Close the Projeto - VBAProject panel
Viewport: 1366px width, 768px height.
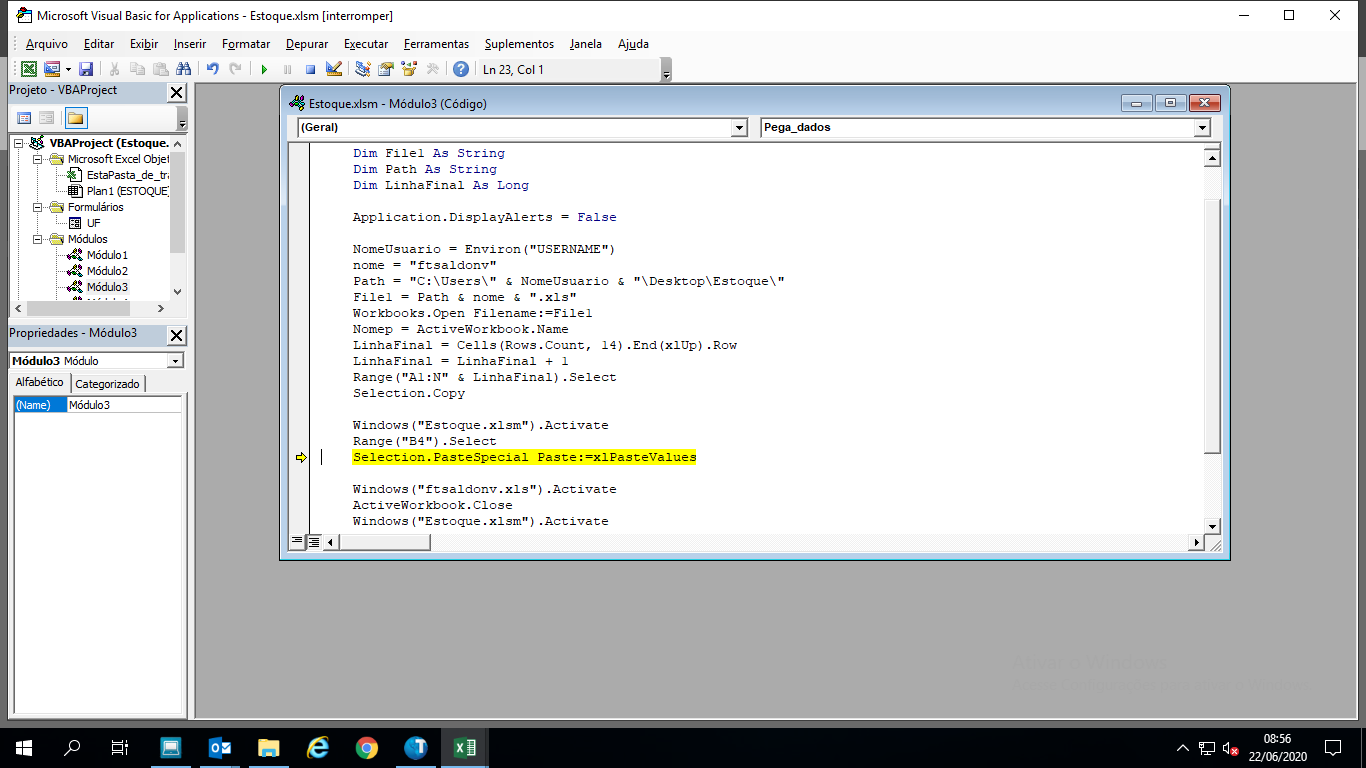pos(176,92)
